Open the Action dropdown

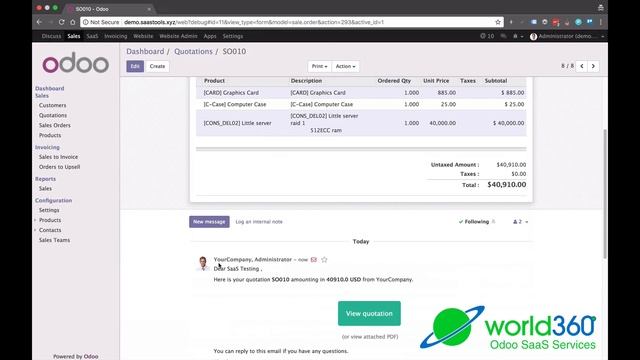coord(345,66)
